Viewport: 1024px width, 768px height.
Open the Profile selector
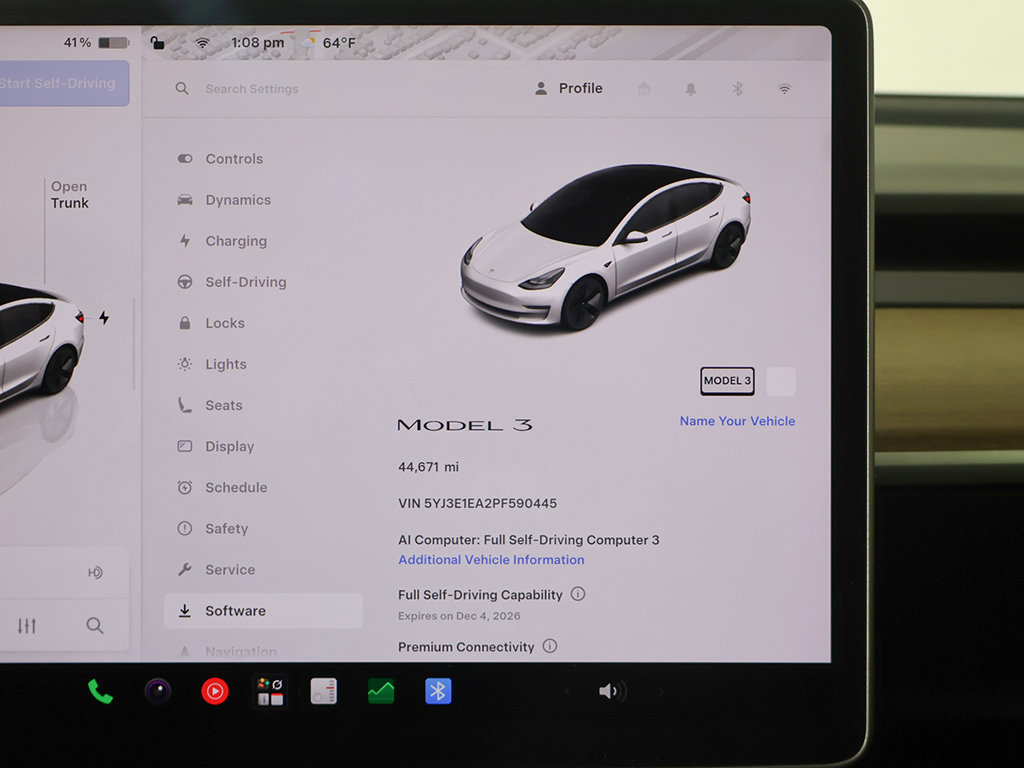568,88
